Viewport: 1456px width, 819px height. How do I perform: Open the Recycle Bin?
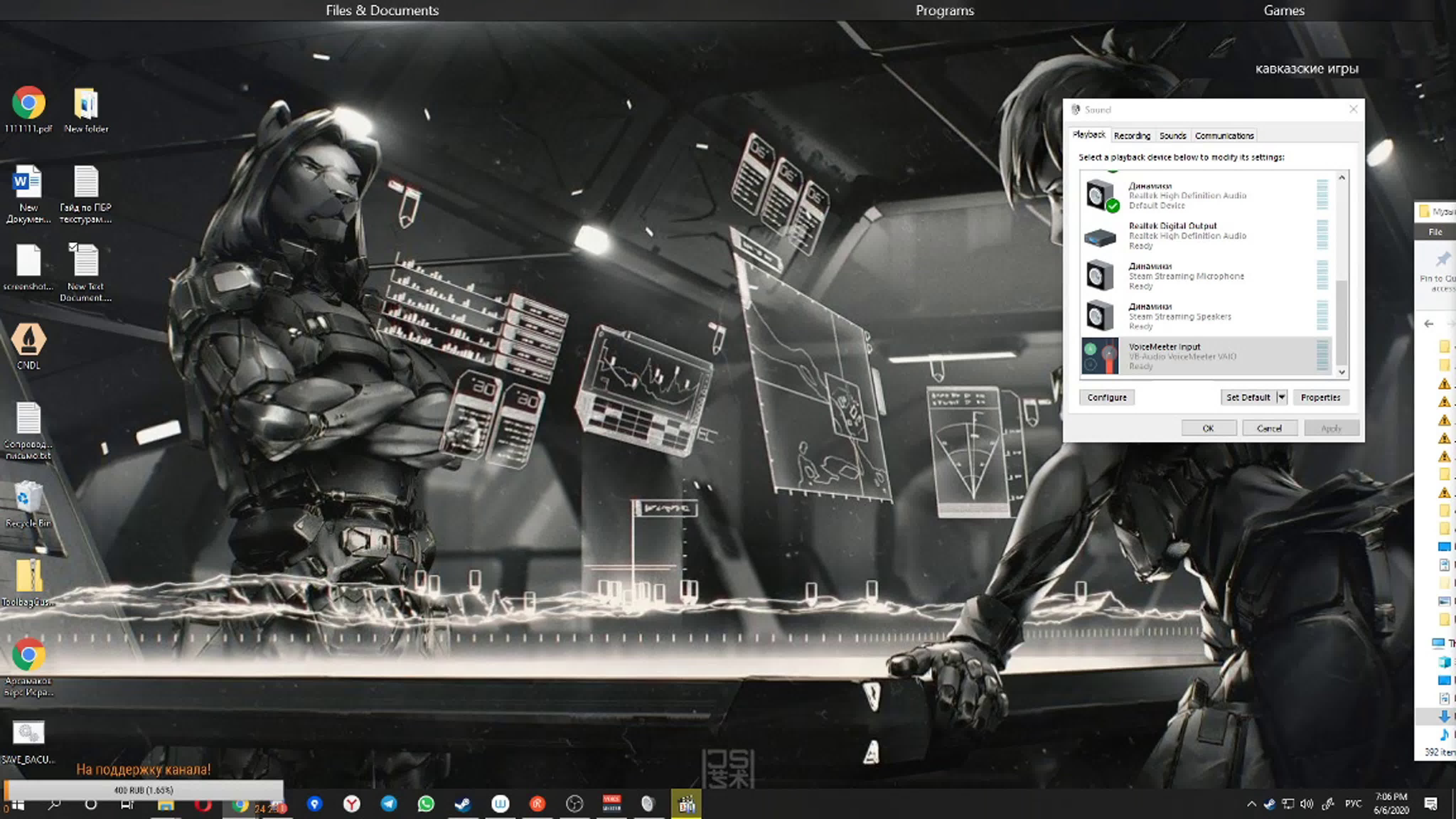click(x=28, y=504)
